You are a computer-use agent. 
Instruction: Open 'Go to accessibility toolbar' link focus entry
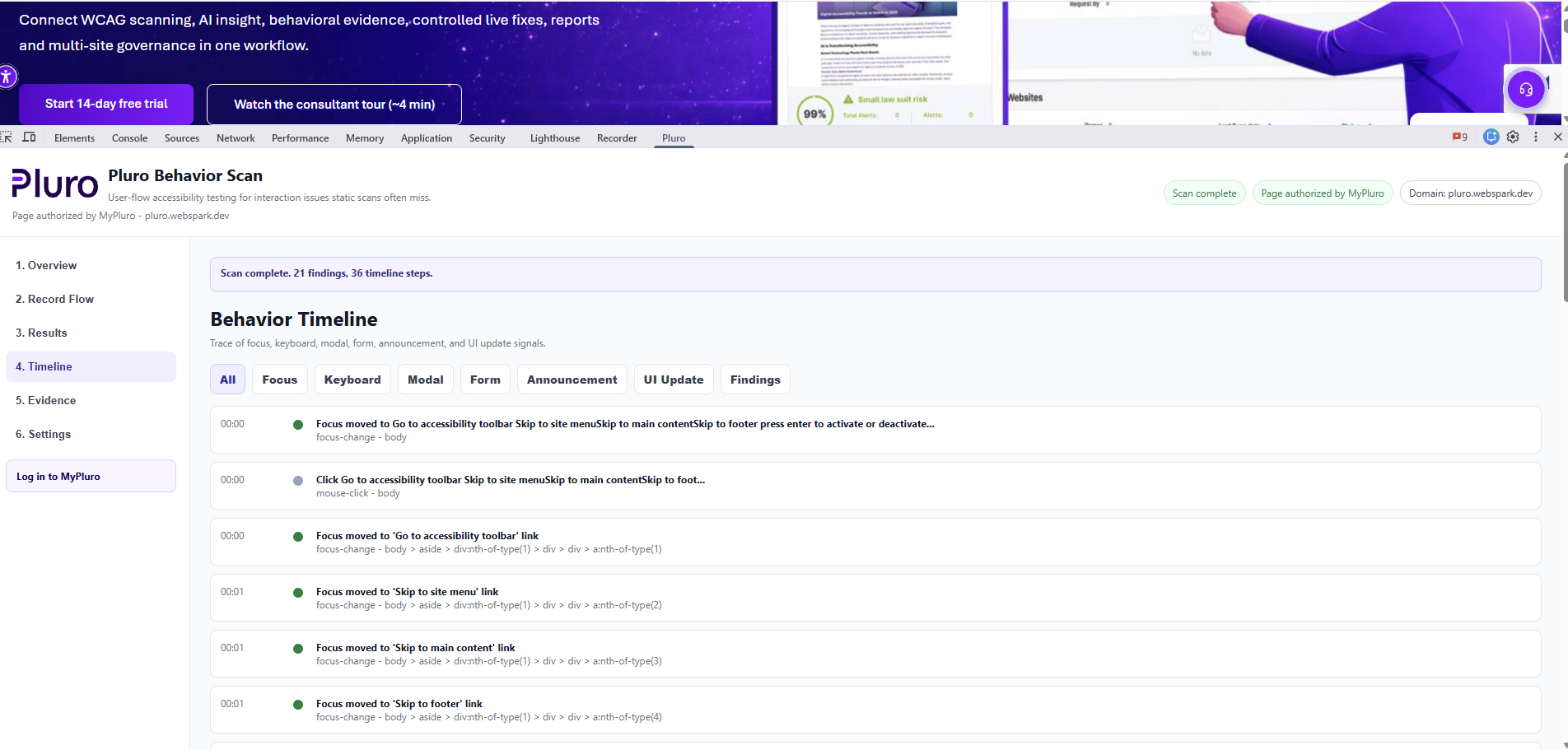[x=875, y=542]
